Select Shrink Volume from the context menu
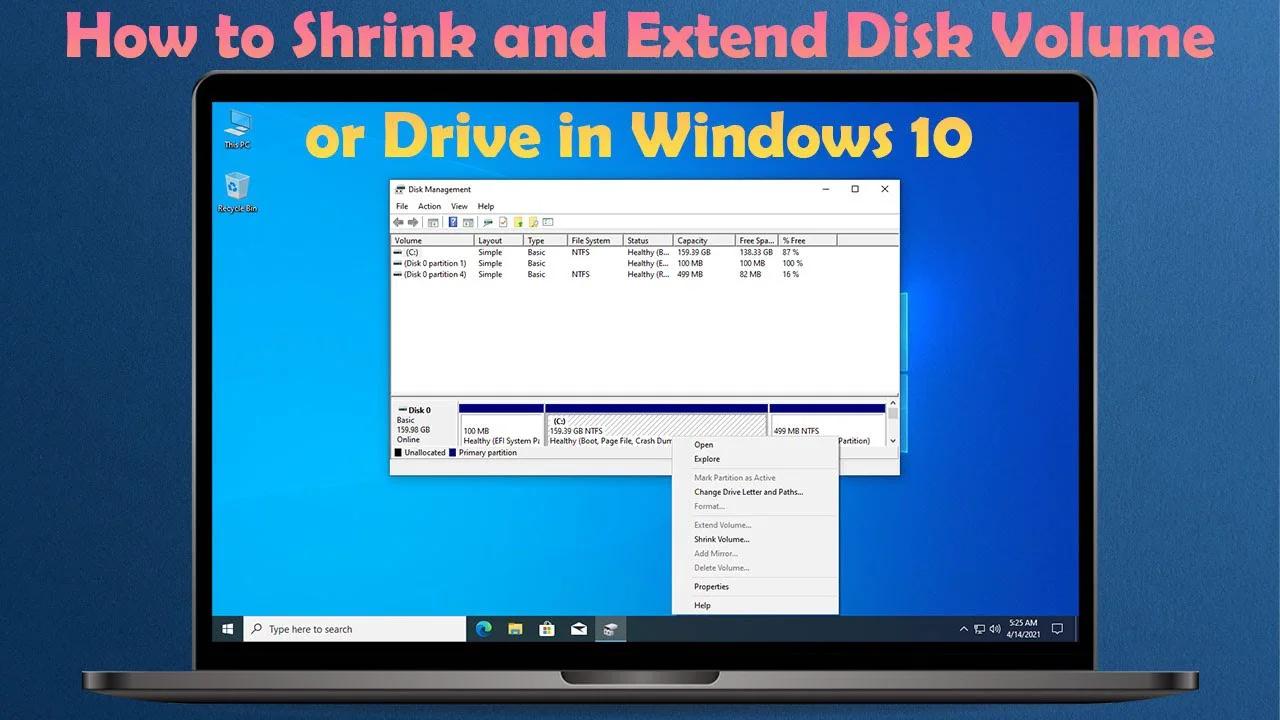 tap(722, 539)
